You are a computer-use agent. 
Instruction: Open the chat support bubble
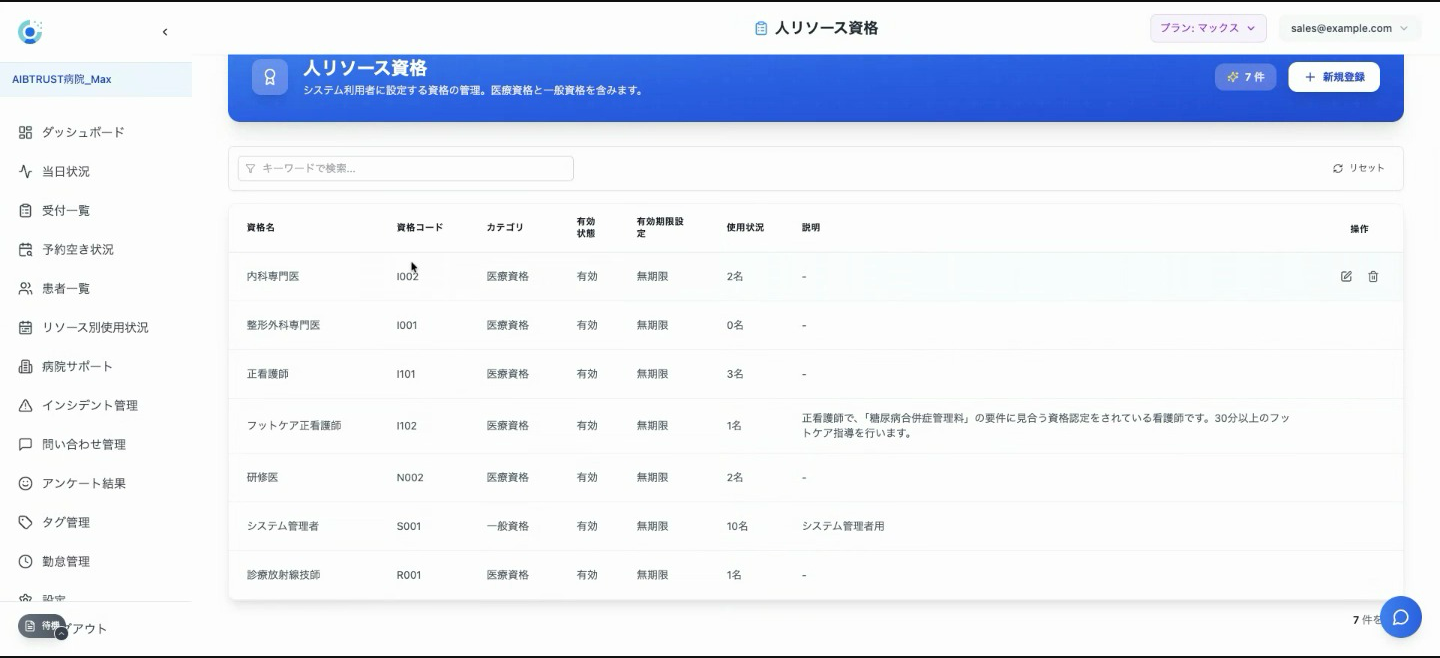coord(1401,617)
